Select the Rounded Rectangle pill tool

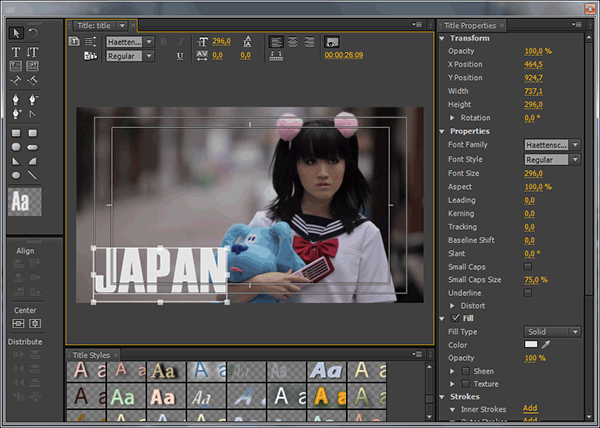(33, 147)
